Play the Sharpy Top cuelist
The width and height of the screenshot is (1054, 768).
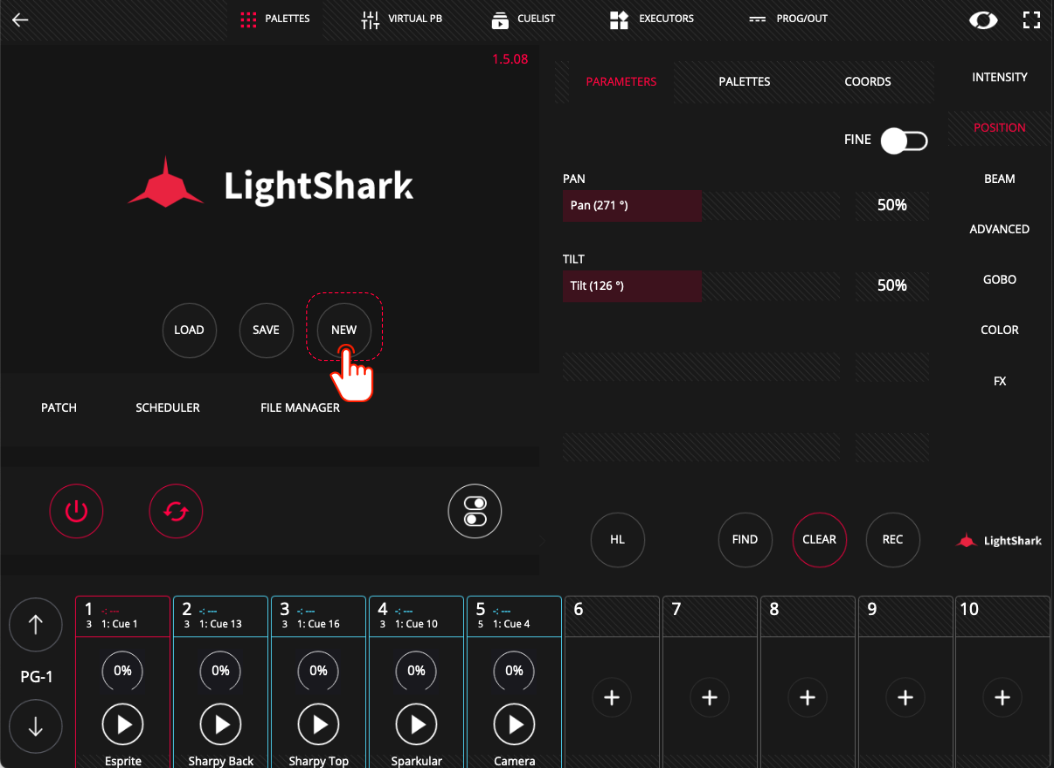(x=319, y=724)
